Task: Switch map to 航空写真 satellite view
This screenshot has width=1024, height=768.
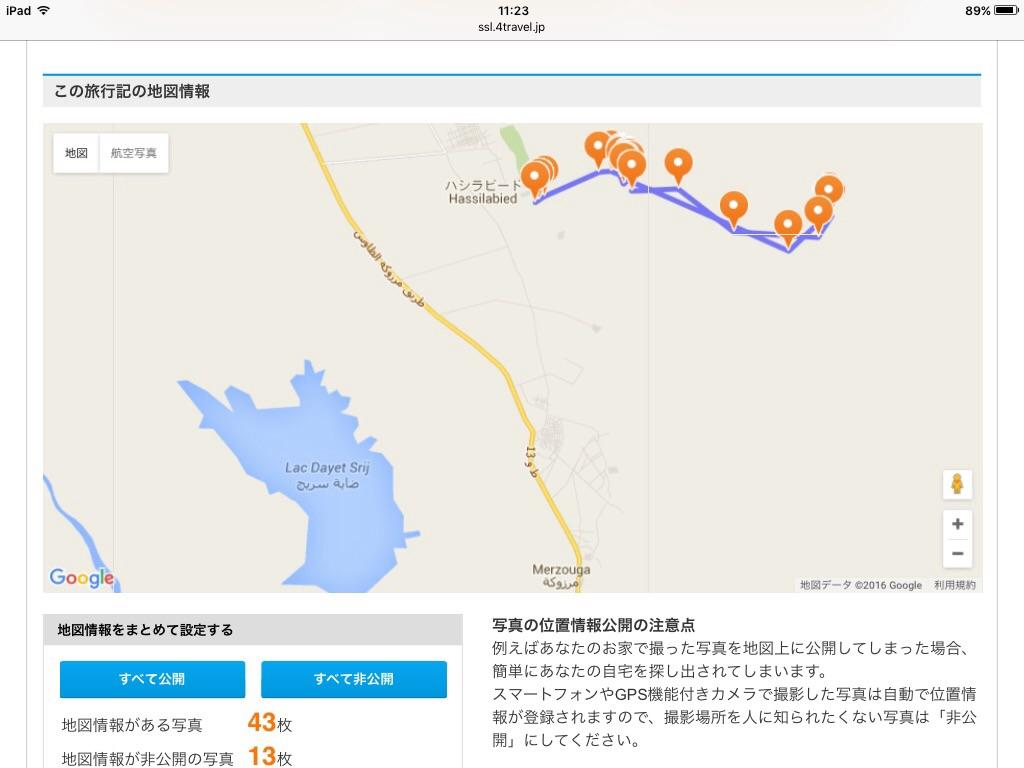Action: click(x=133, y=153)
